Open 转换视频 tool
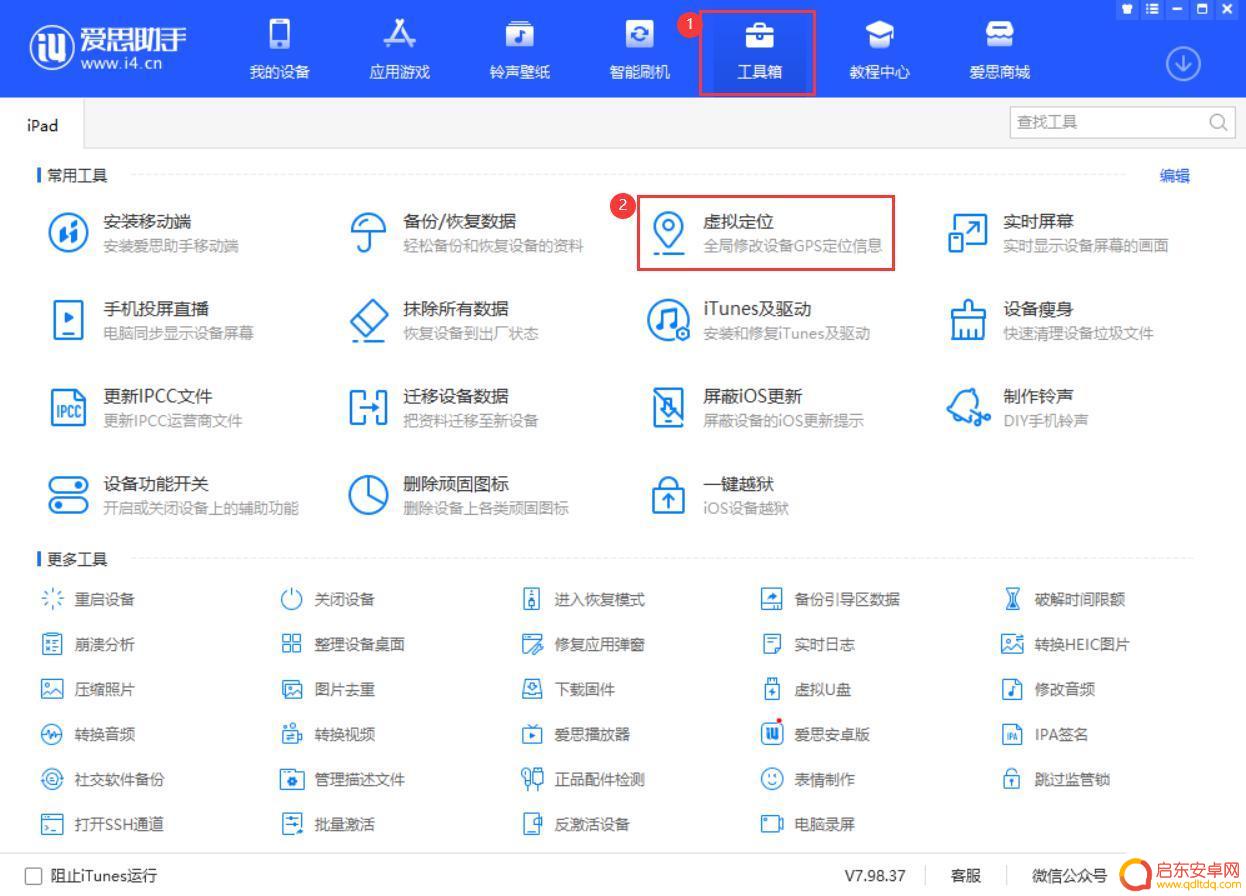 point(328,734)
